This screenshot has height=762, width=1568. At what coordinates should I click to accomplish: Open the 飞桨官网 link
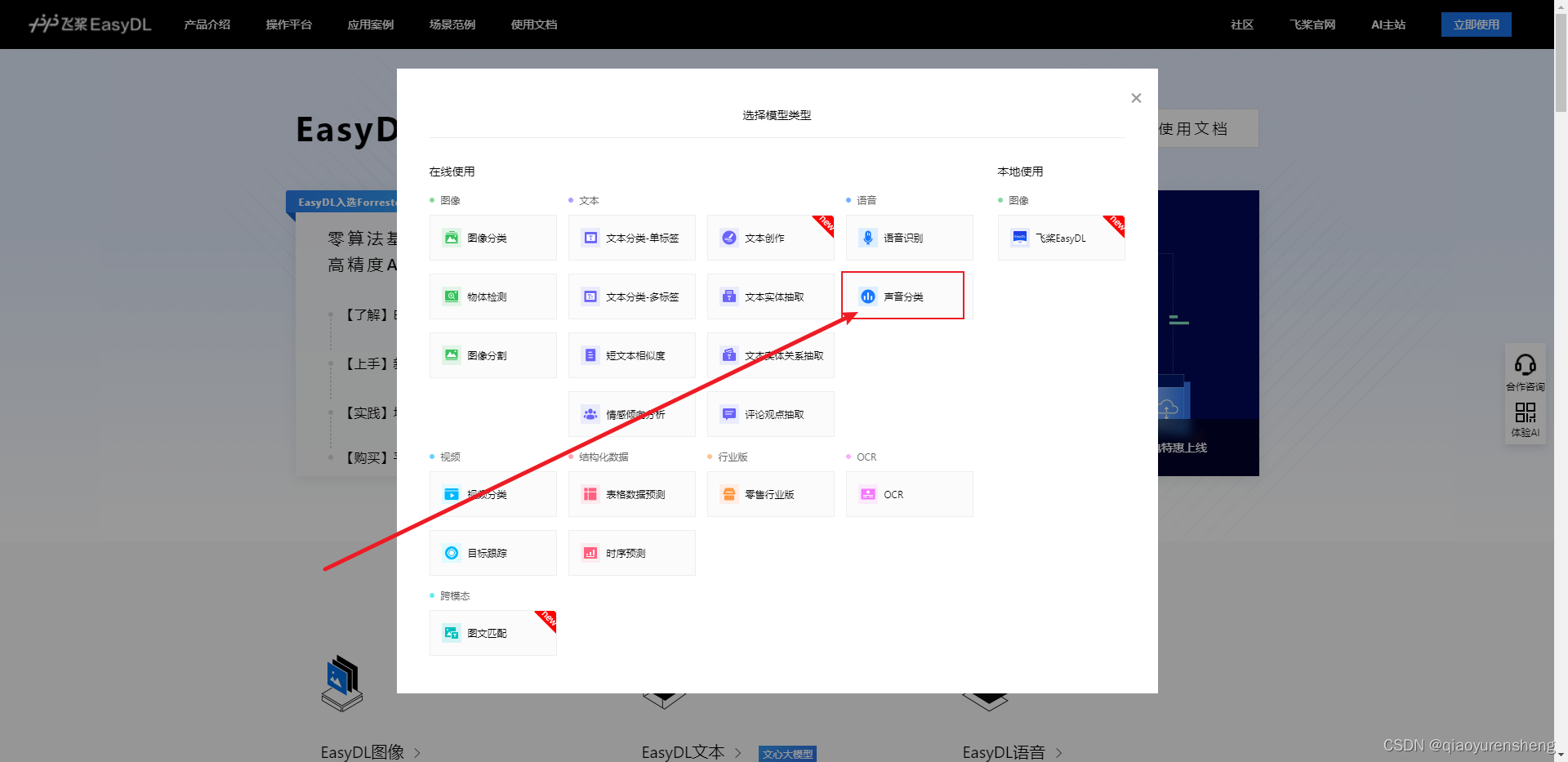[x=1312, y=25]
